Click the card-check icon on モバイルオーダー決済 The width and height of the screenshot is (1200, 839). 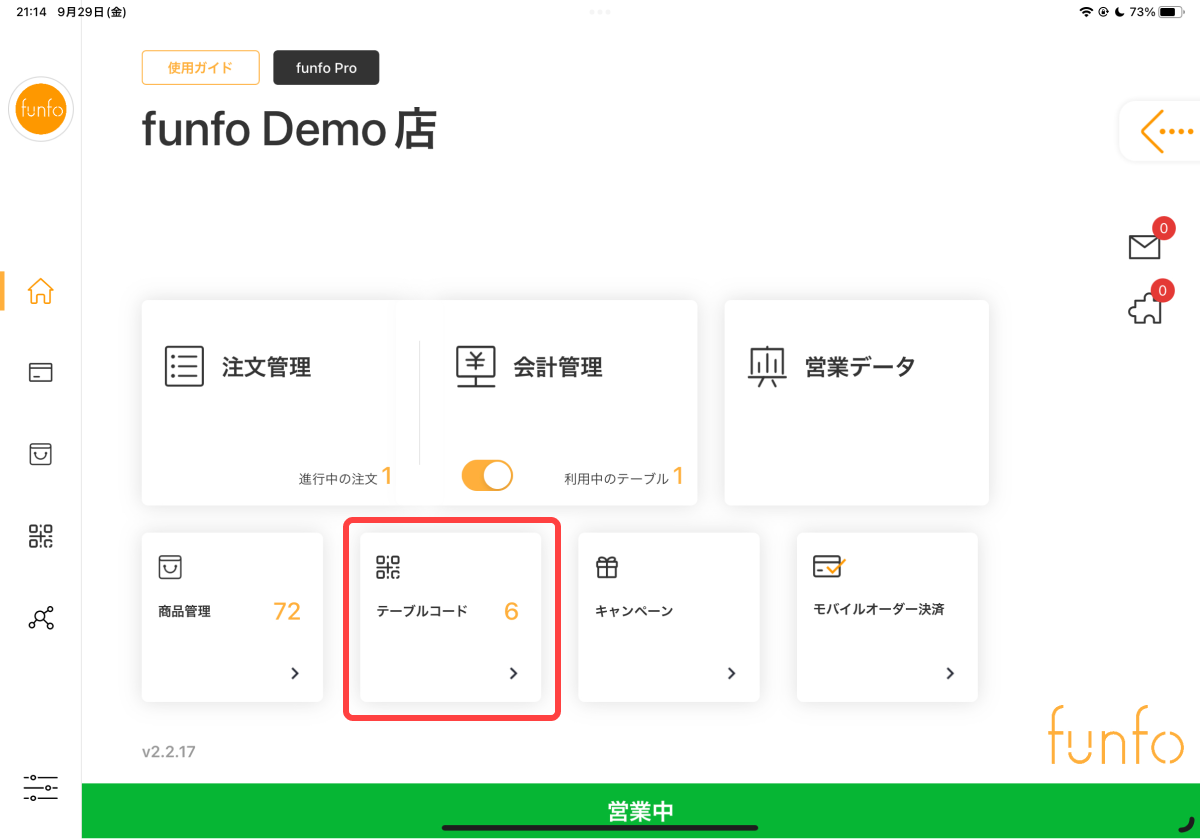(x=829, y=566)
